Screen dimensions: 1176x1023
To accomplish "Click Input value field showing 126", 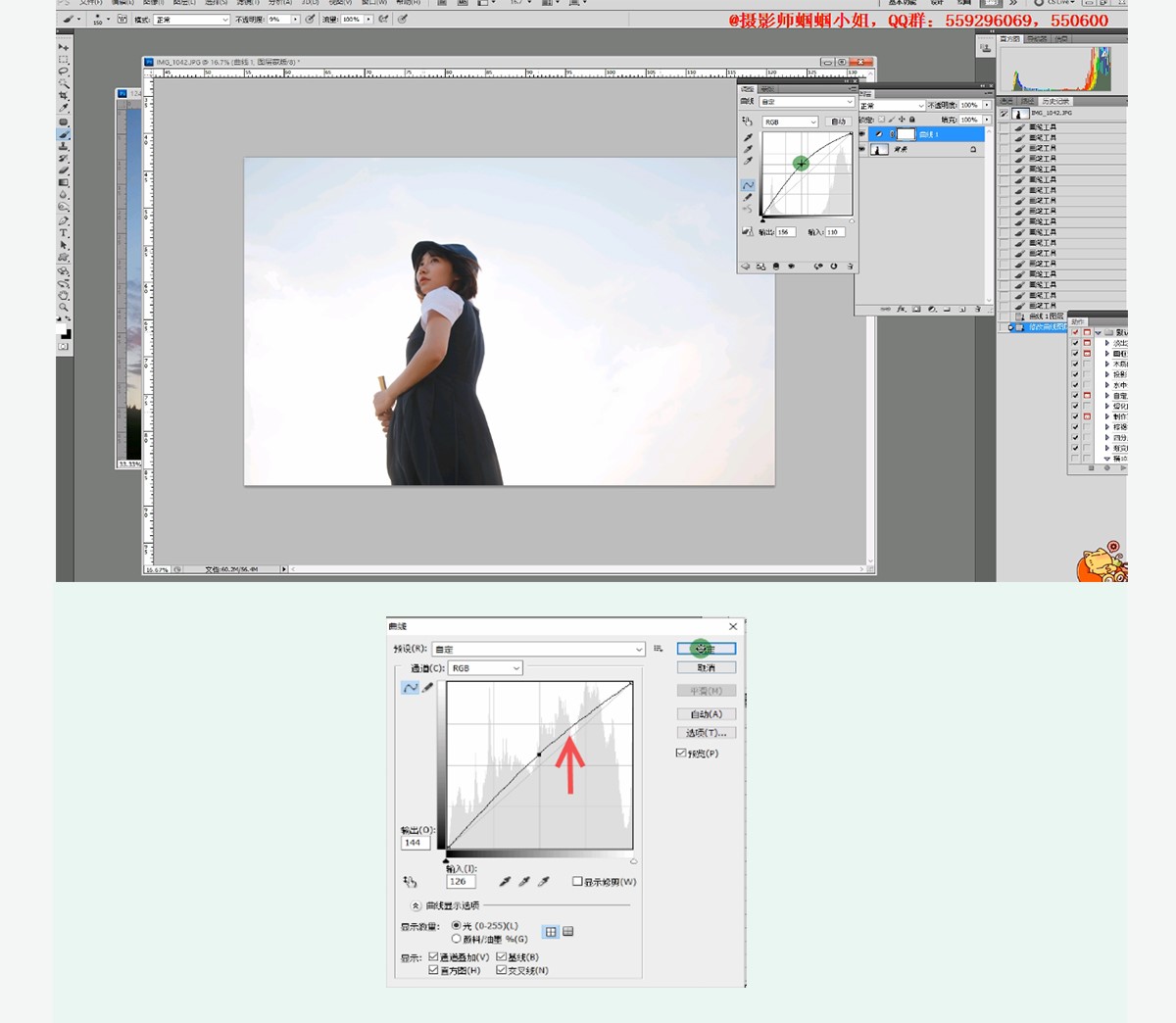I will point(461,882).
